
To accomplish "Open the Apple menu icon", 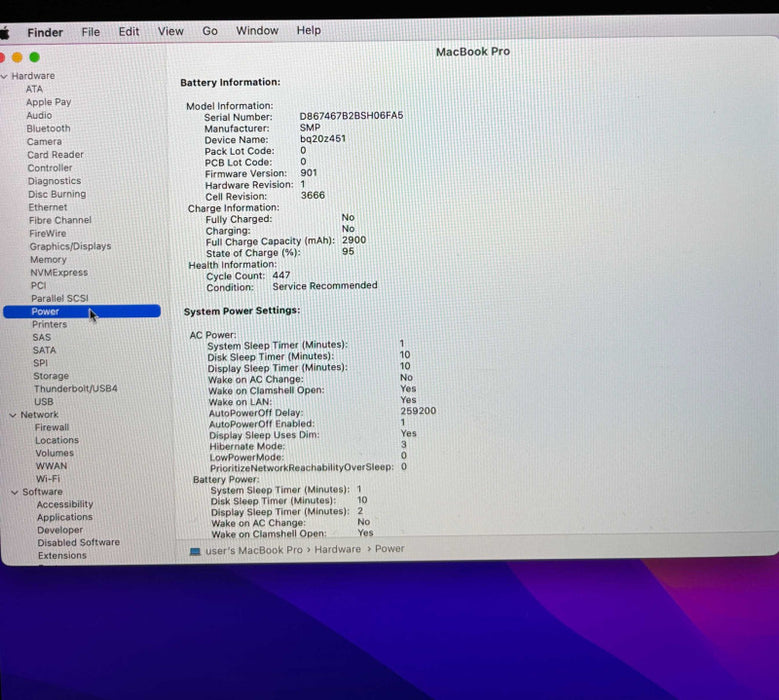I will coord(4,33).
